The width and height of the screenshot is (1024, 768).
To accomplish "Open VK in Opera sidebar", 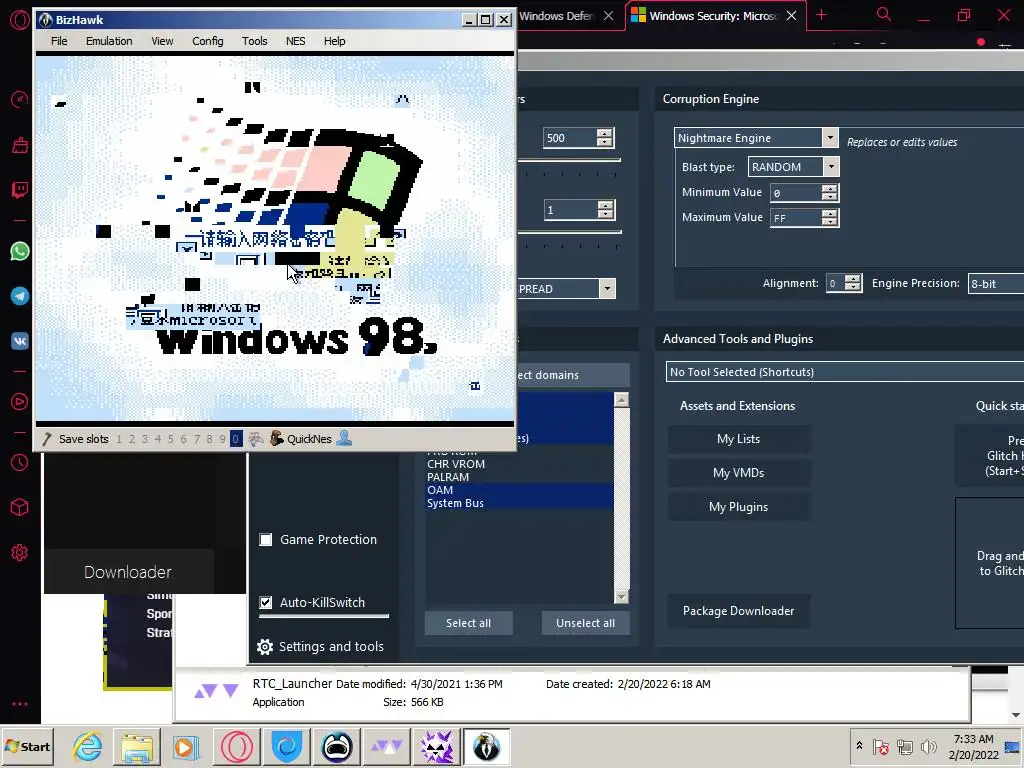I will point(20,341).
